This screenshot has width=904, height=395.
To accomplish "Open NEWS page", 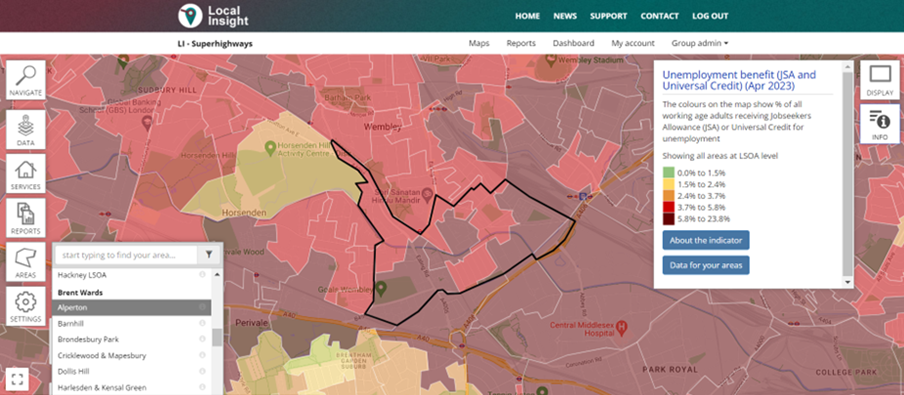I will click(565, 16).
